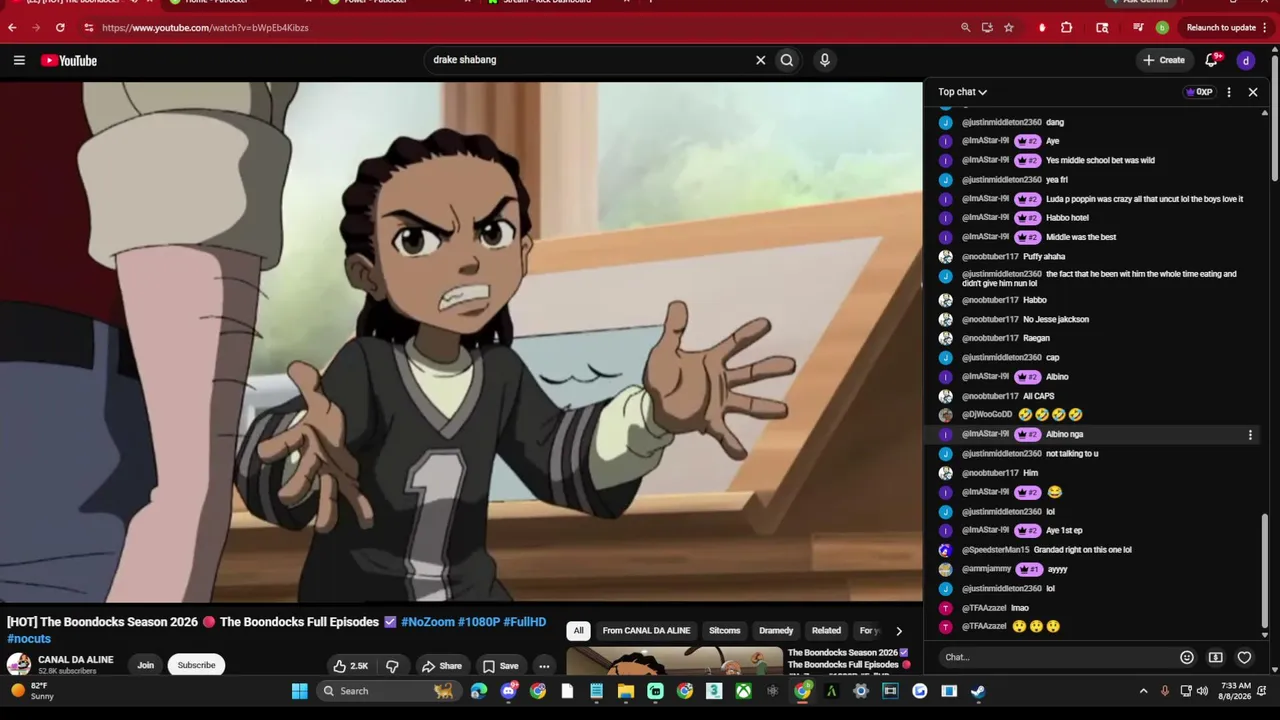1280x720 pixels.
Task: Open the #FullHD hashtag link
Action: click(525, 622)
